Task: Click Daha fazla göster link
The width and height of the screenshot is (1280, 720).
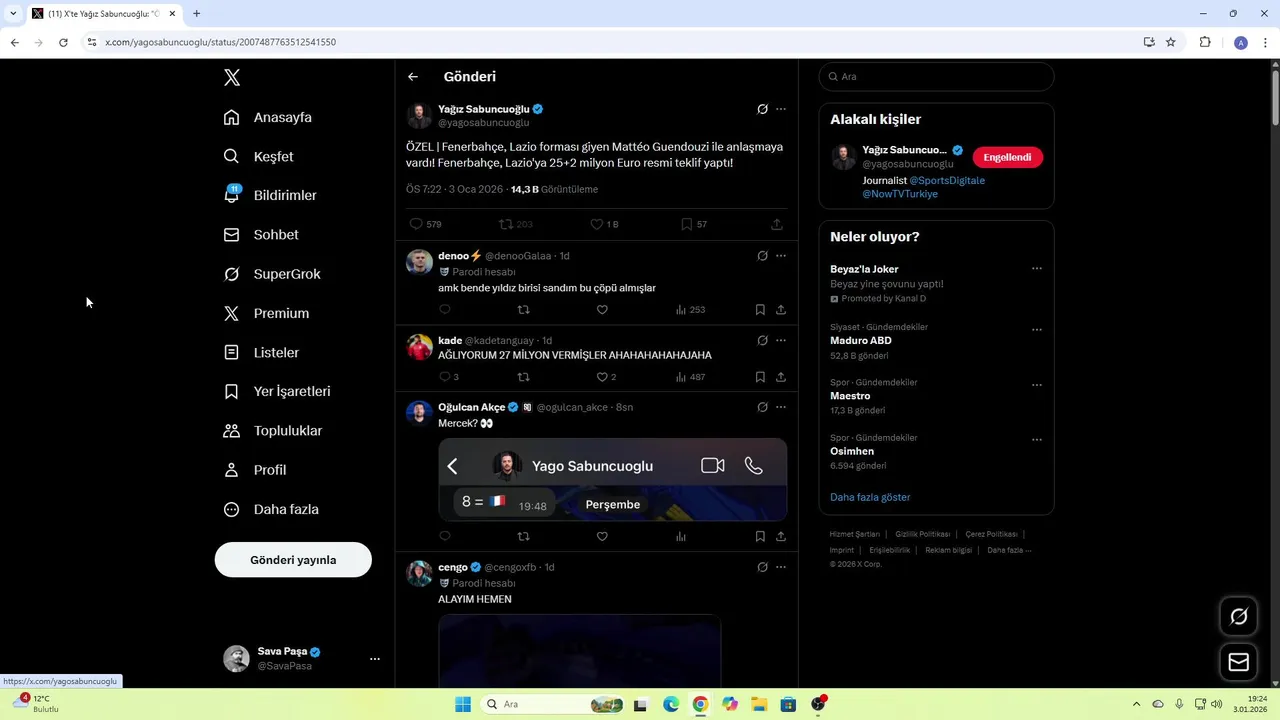Action: 870,497
